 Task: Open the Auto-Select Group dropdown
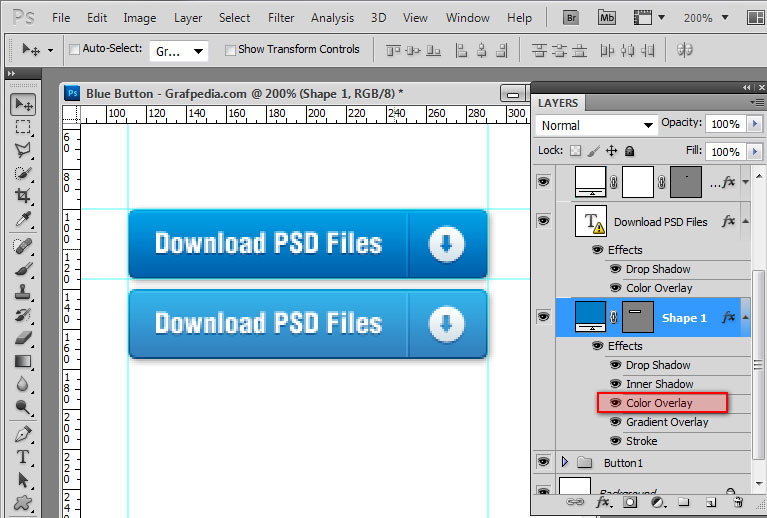pyautogui.click(x=179, y=51)
